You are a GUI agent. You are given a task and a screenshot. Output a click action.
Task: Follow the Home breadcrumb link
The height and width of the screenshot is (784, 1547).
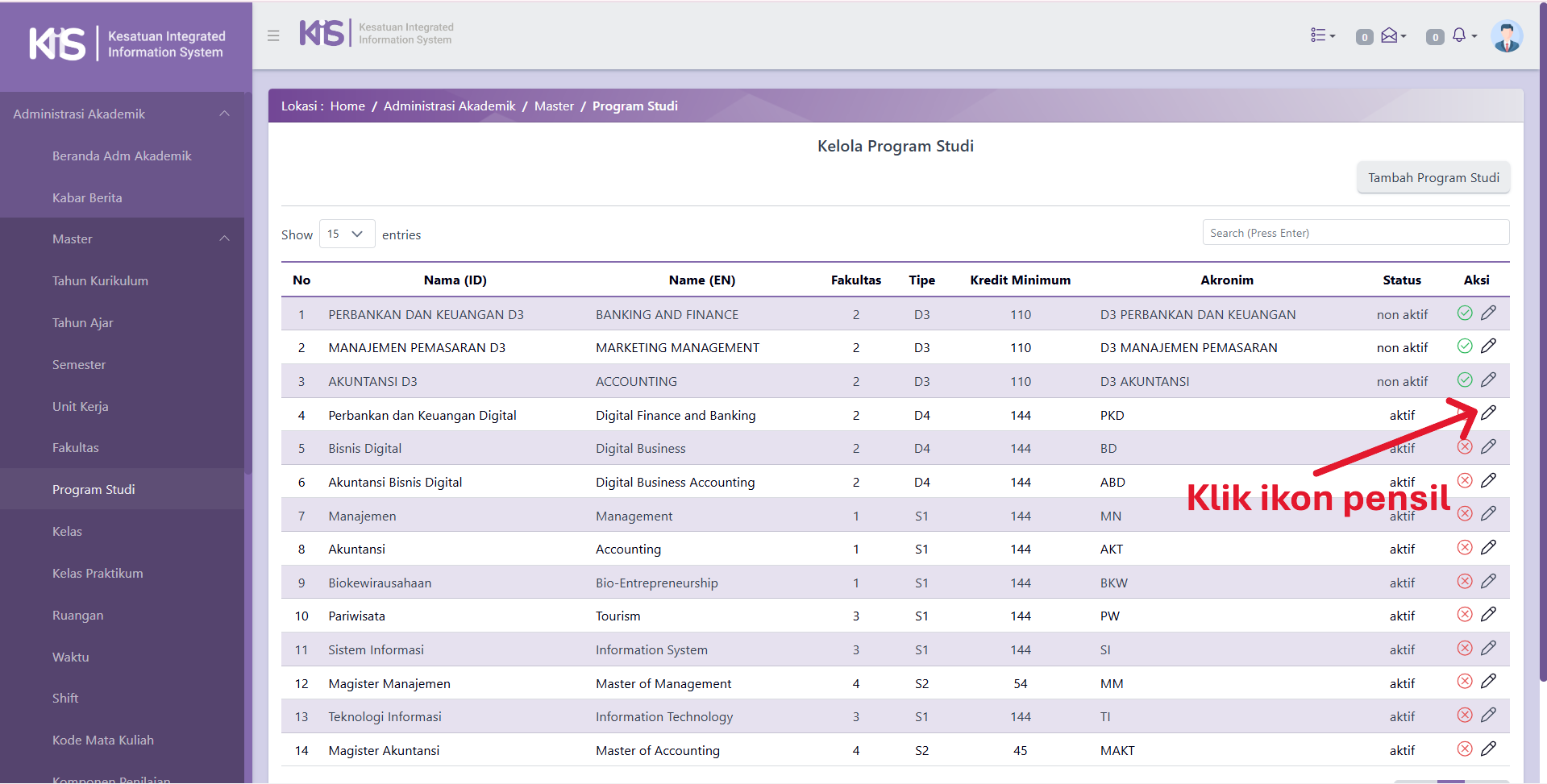click(x=347, y=106)
